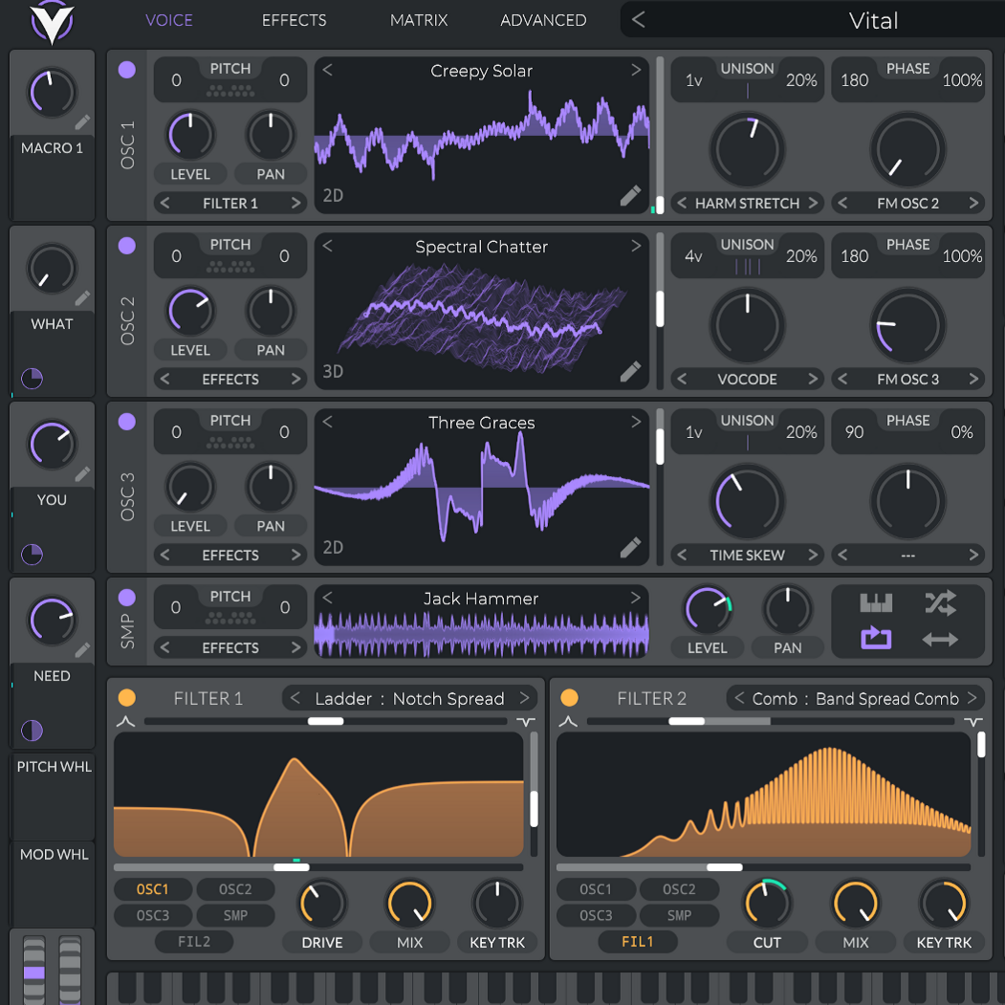Disable FILTER 2 power button
This screenshot has width=1005, height=1005.
pyautogui.click(x=569, y=697)
